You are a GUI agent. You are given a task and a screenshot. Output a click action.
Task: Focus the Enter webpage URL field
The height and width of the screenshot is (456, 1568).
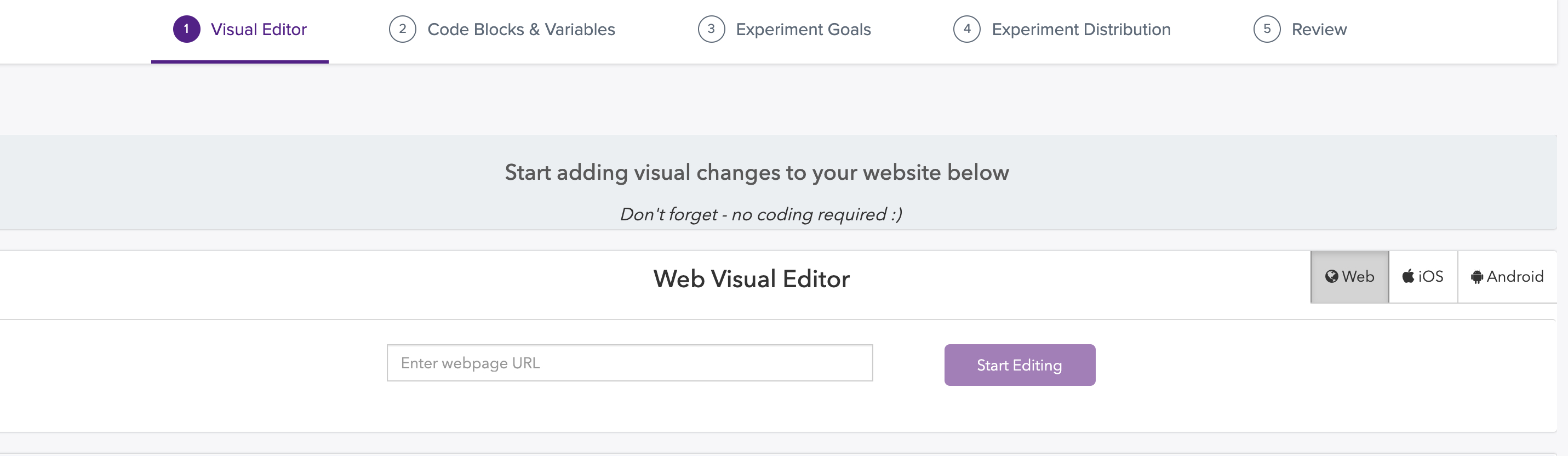[x=630, y=363]
